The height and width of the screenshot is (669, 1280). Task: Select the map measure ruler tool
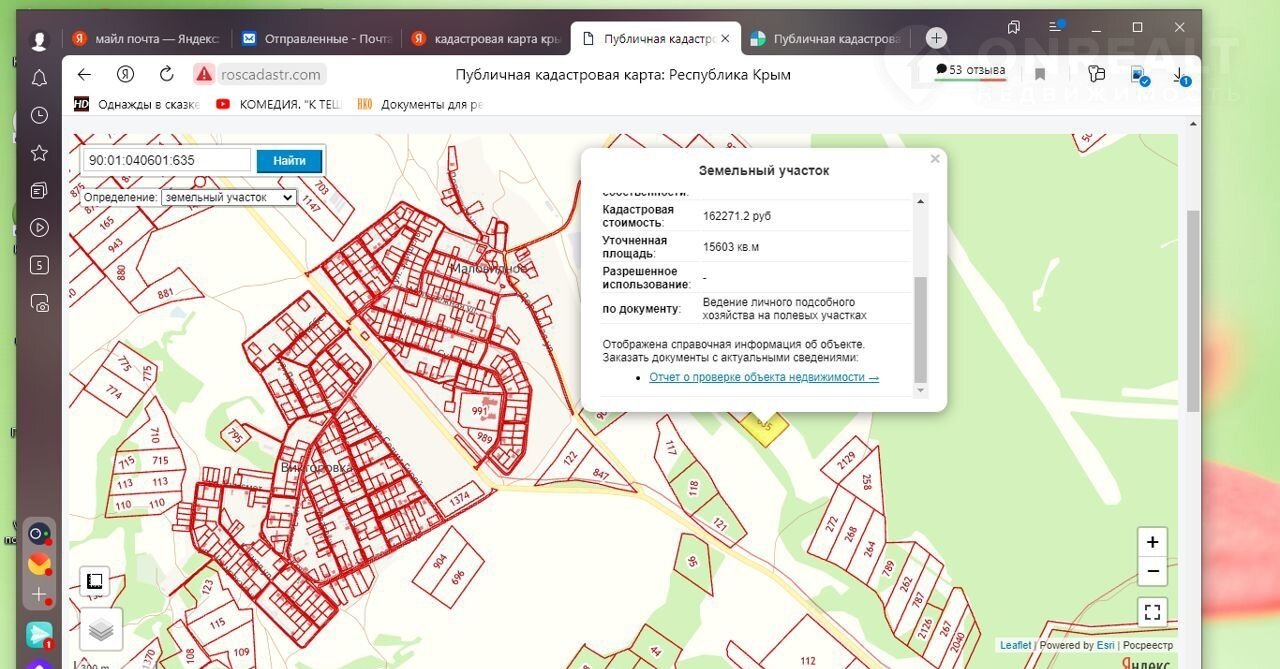coord(94,581)
